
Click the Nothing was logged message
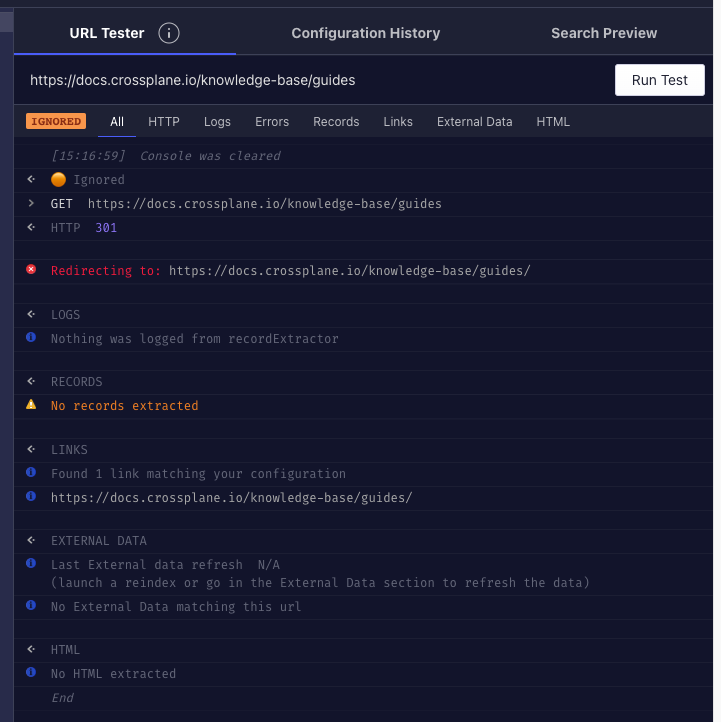pyautogui.click(x=194, y=338)
